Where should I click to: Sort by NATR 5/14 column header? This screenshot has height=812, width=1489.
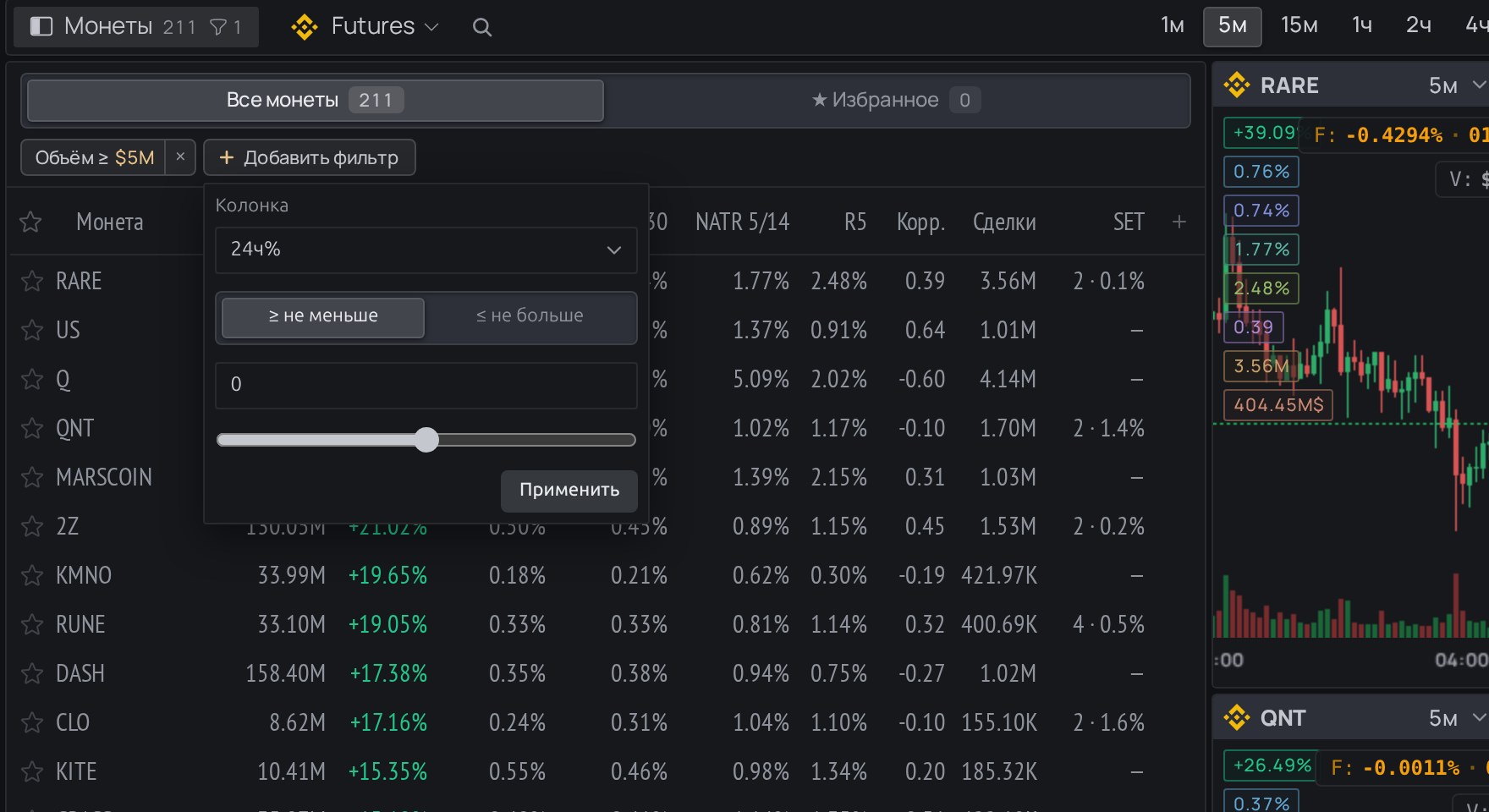742,222
